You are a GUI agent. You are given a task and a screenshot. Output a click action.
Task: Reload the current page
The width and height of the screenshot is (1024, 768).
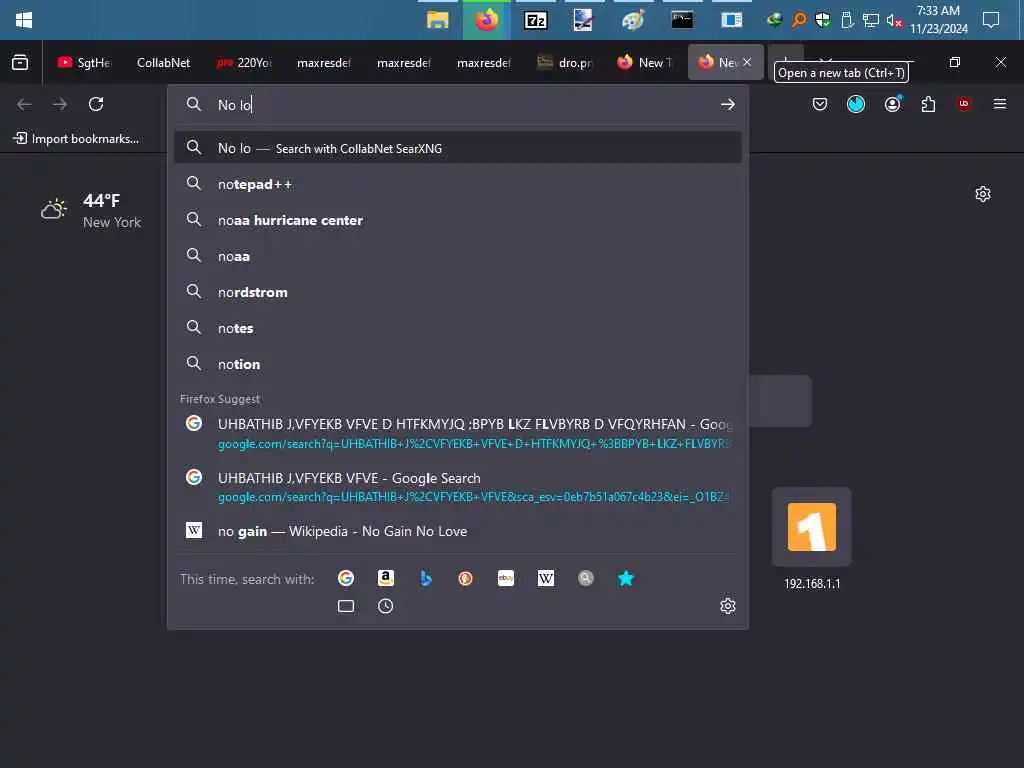pos(96,104)
